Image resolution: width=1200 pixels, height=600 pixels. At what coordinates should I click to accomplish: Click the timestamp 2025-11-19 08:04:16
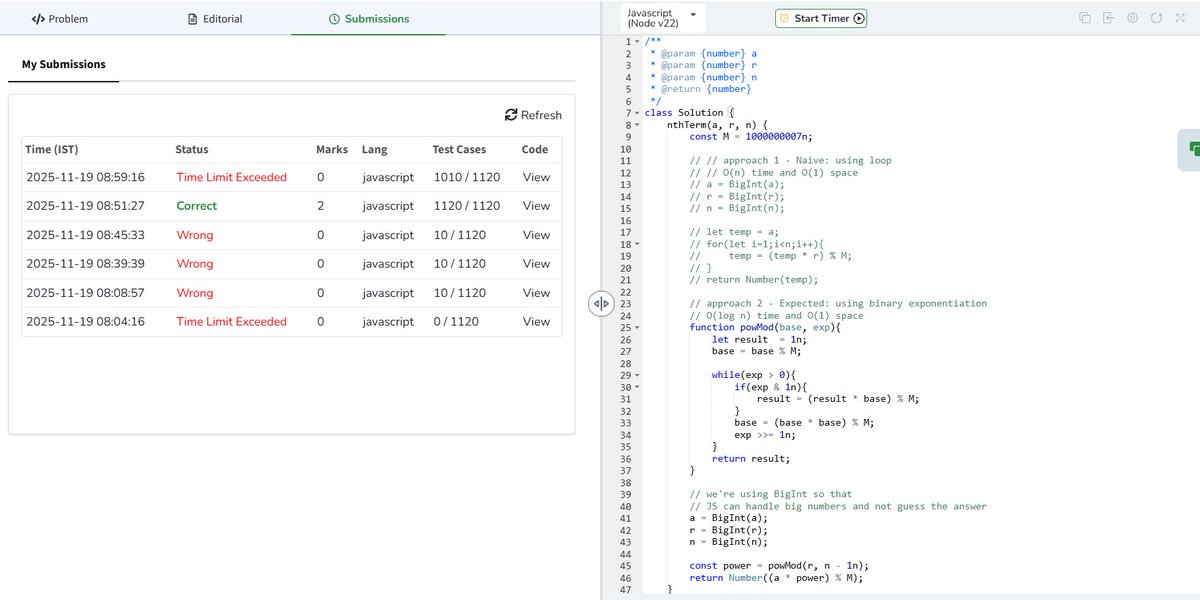click(85, 322)
